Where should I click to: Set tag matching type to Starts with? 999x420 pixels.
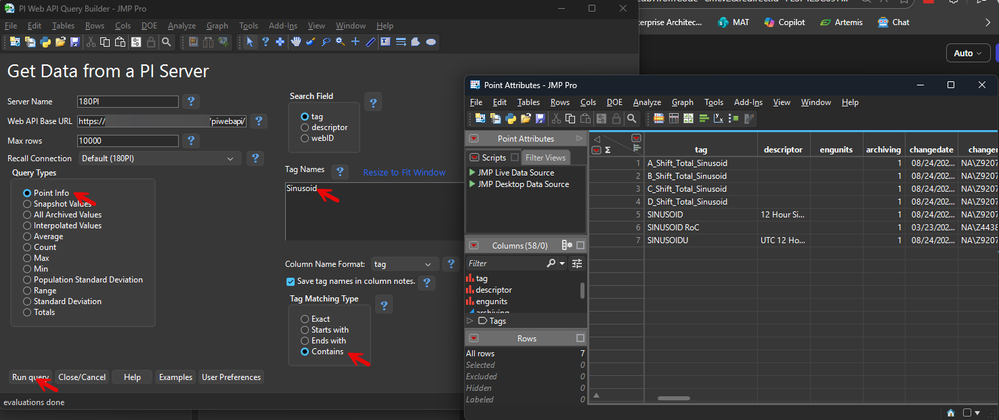click(x=325, y=329)
